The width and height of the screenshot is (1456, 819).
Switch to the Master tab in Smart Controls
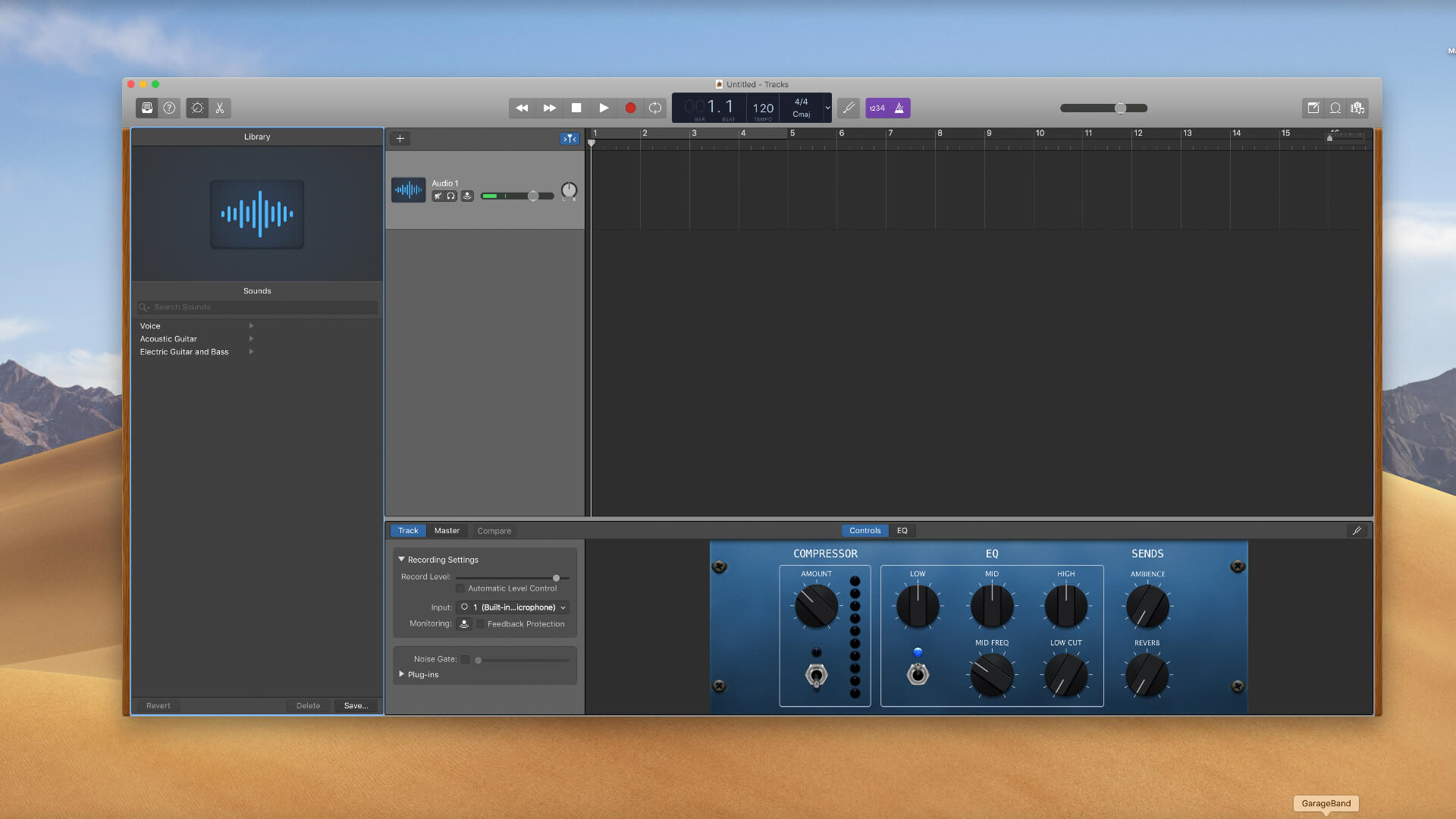point(445,530)
